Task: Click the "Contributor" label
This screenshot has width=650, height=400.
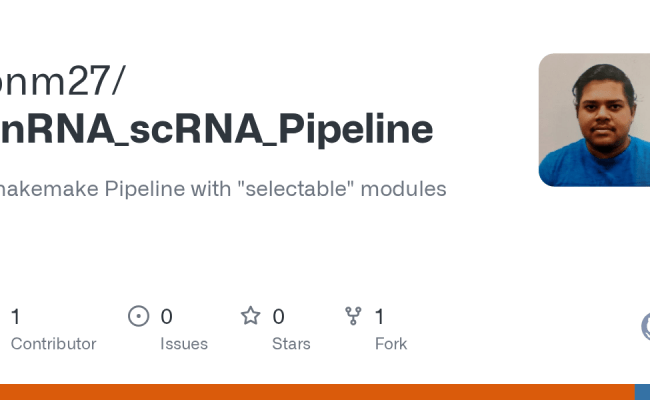Action: coord(53,344)
